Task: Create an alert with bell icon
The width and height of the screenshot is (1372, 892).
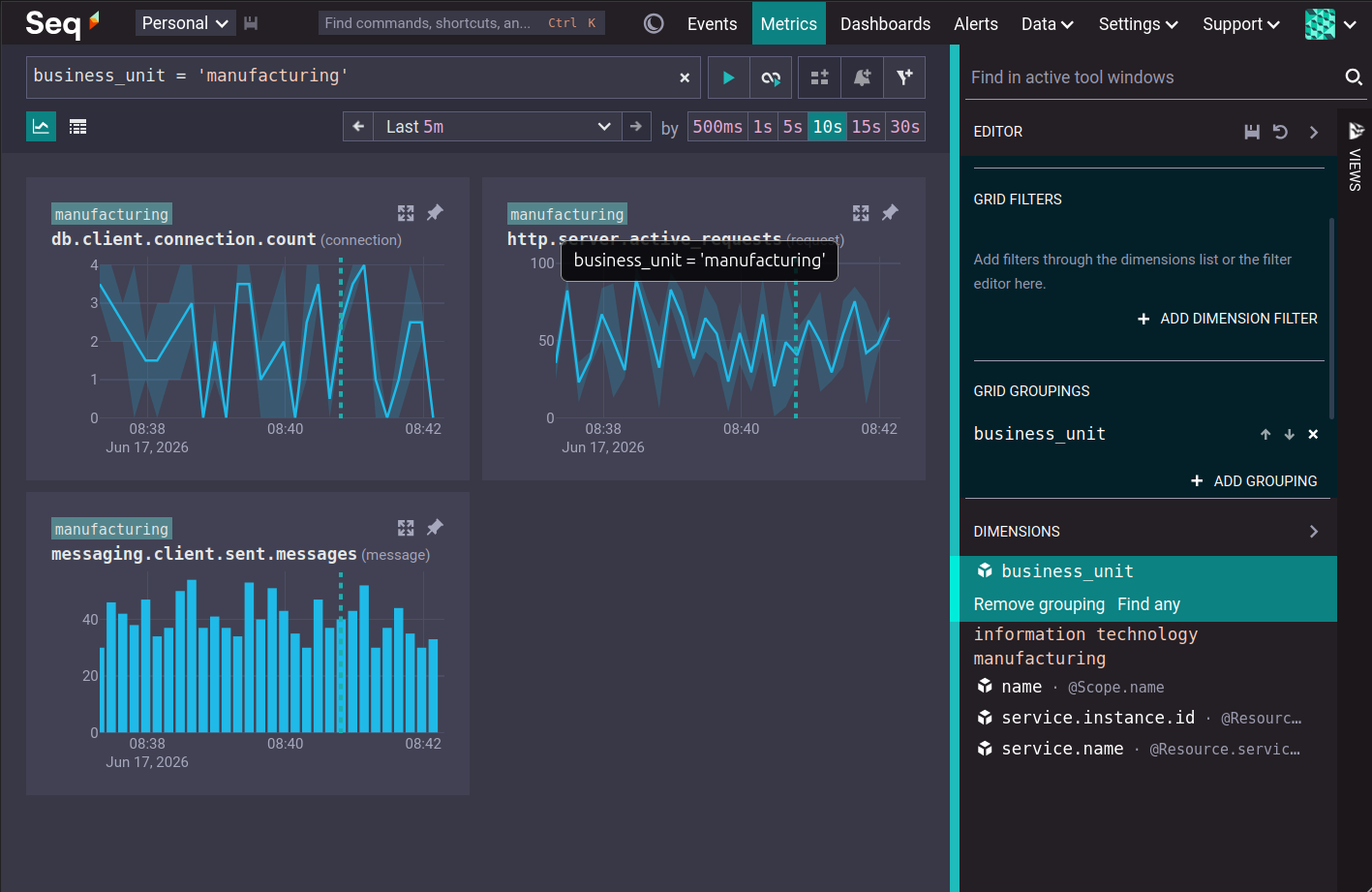Action: [x=862, y=77]
